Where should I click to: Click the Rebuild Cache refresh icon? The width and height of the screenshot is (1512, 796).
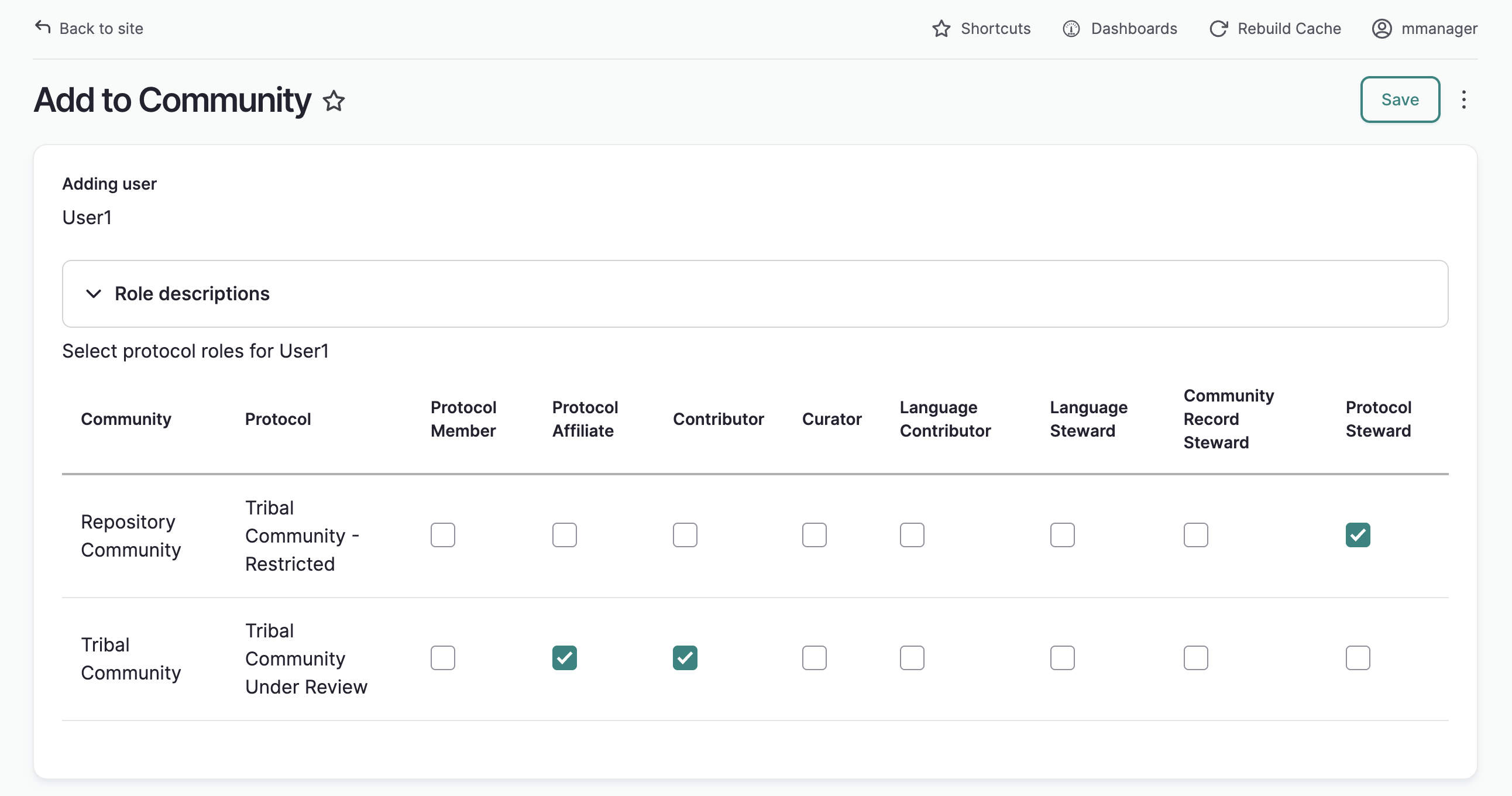pos(1218,28)
